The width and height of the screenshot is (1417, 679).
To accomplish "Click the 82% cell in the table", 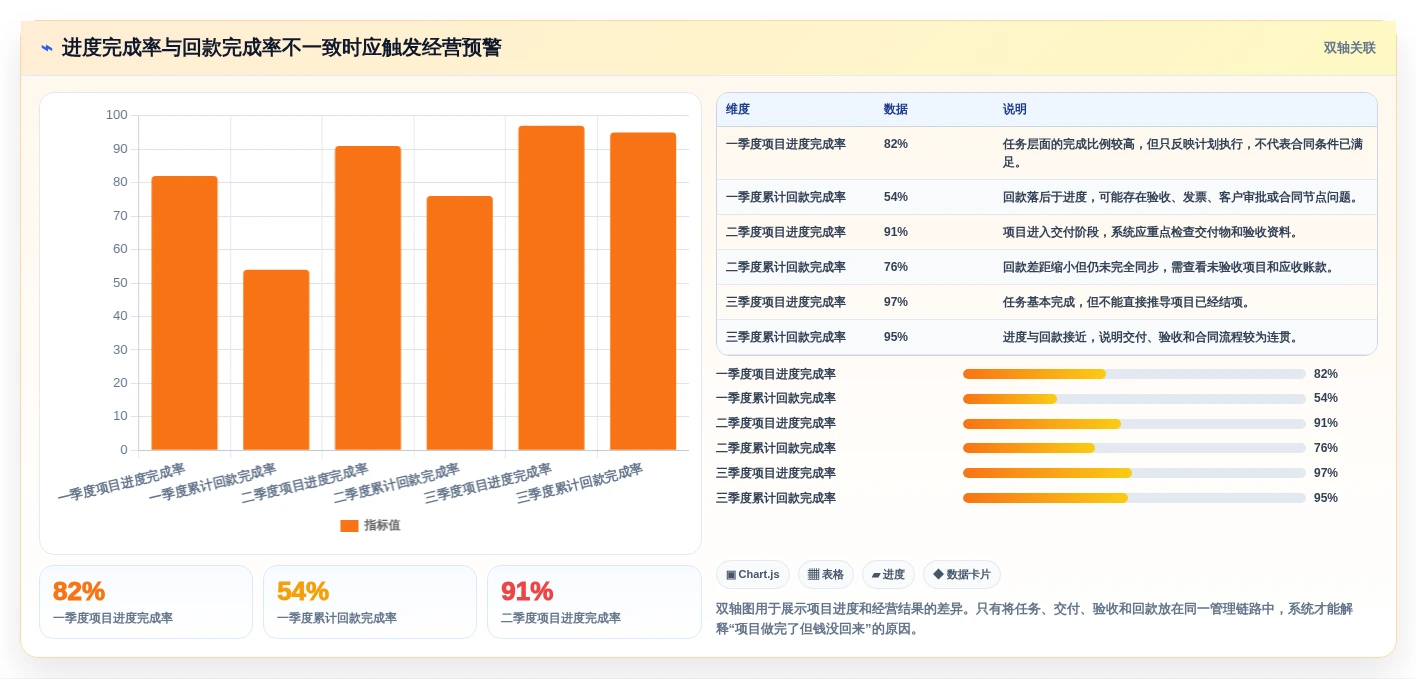I will (x=896, y=144).
